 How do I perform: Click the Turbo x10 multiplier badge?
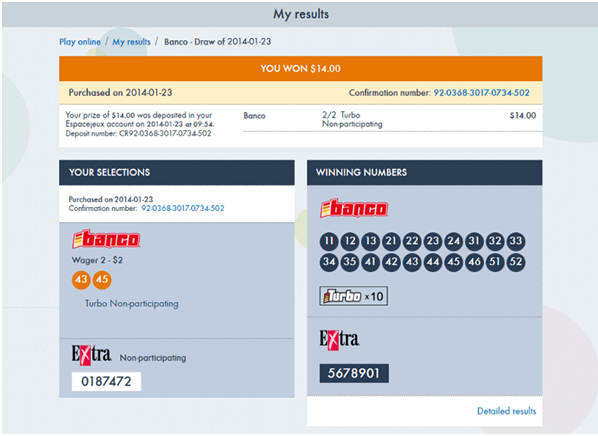pyautogui.click(x=354, y=296)
